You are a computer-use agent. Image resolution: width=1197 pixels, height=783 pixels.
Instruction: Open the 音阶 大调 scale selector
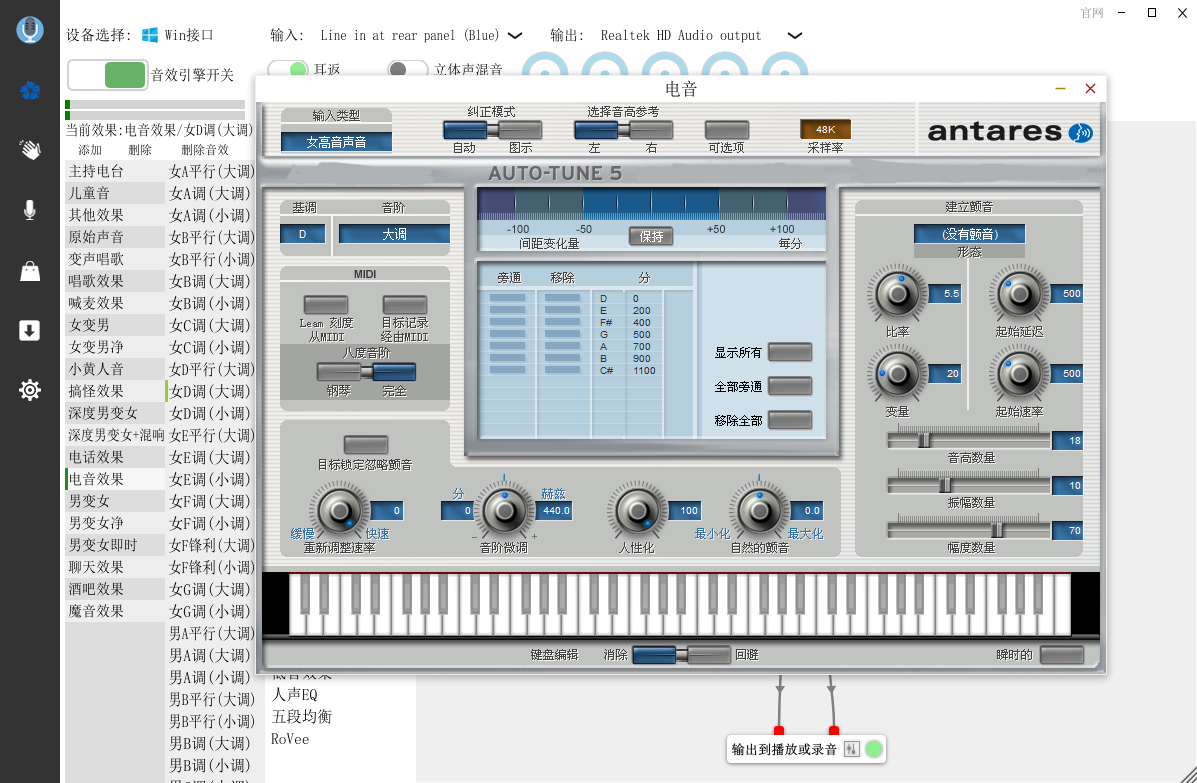click(x=394, y=234)
